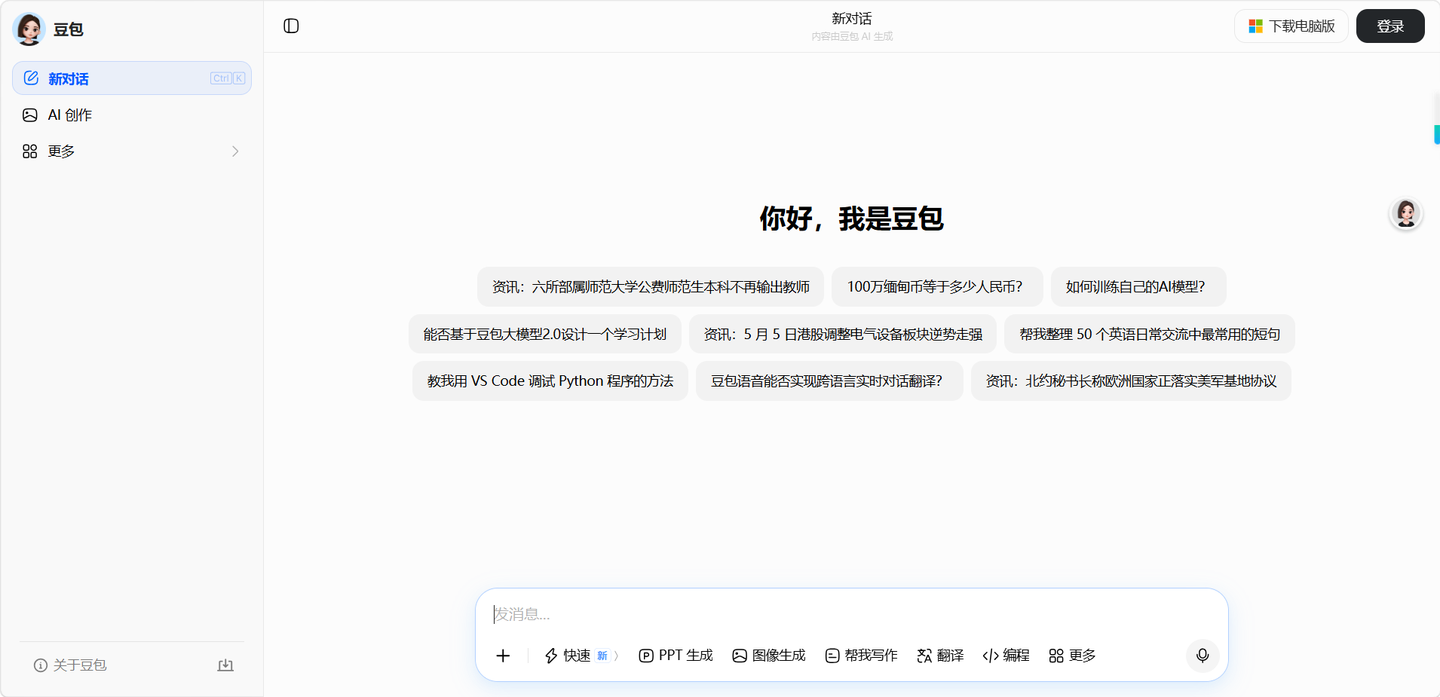Click the 新对话 title at top center

[852, 19]
